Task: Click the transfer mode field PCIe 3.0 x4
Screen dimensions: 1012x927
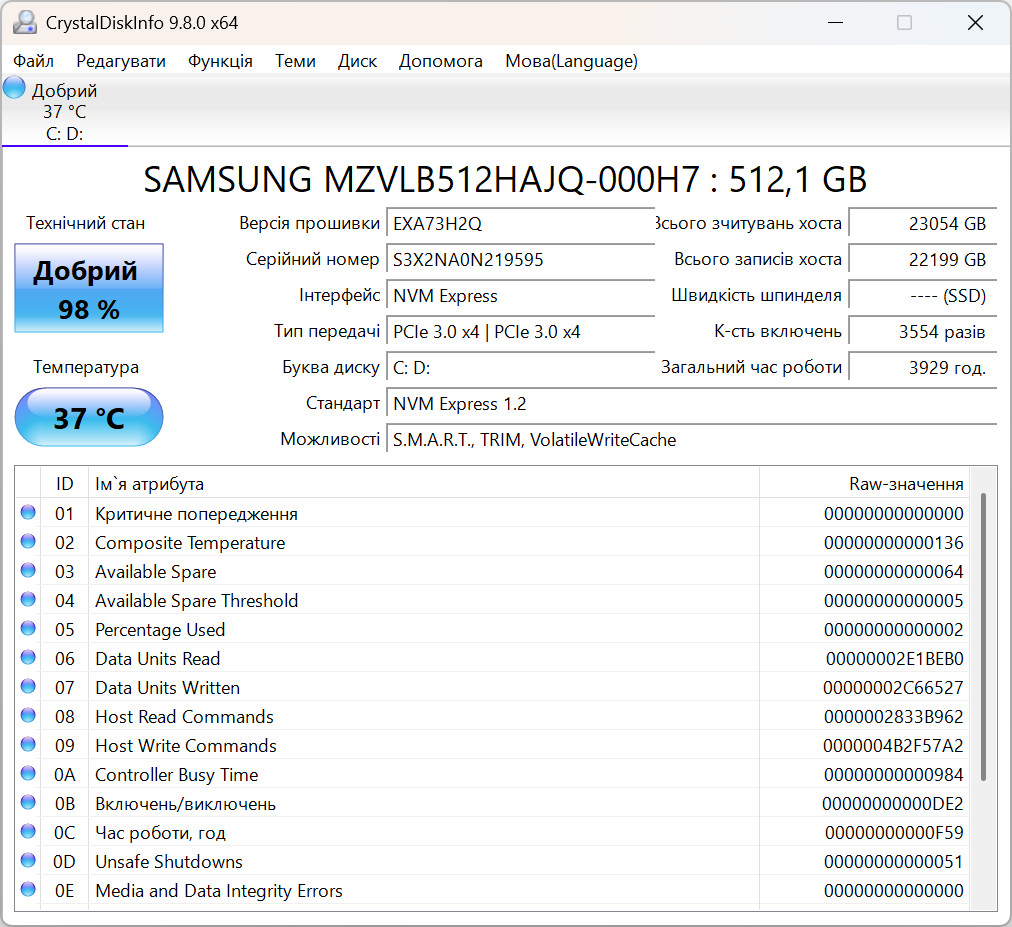Action: (520, 332)
